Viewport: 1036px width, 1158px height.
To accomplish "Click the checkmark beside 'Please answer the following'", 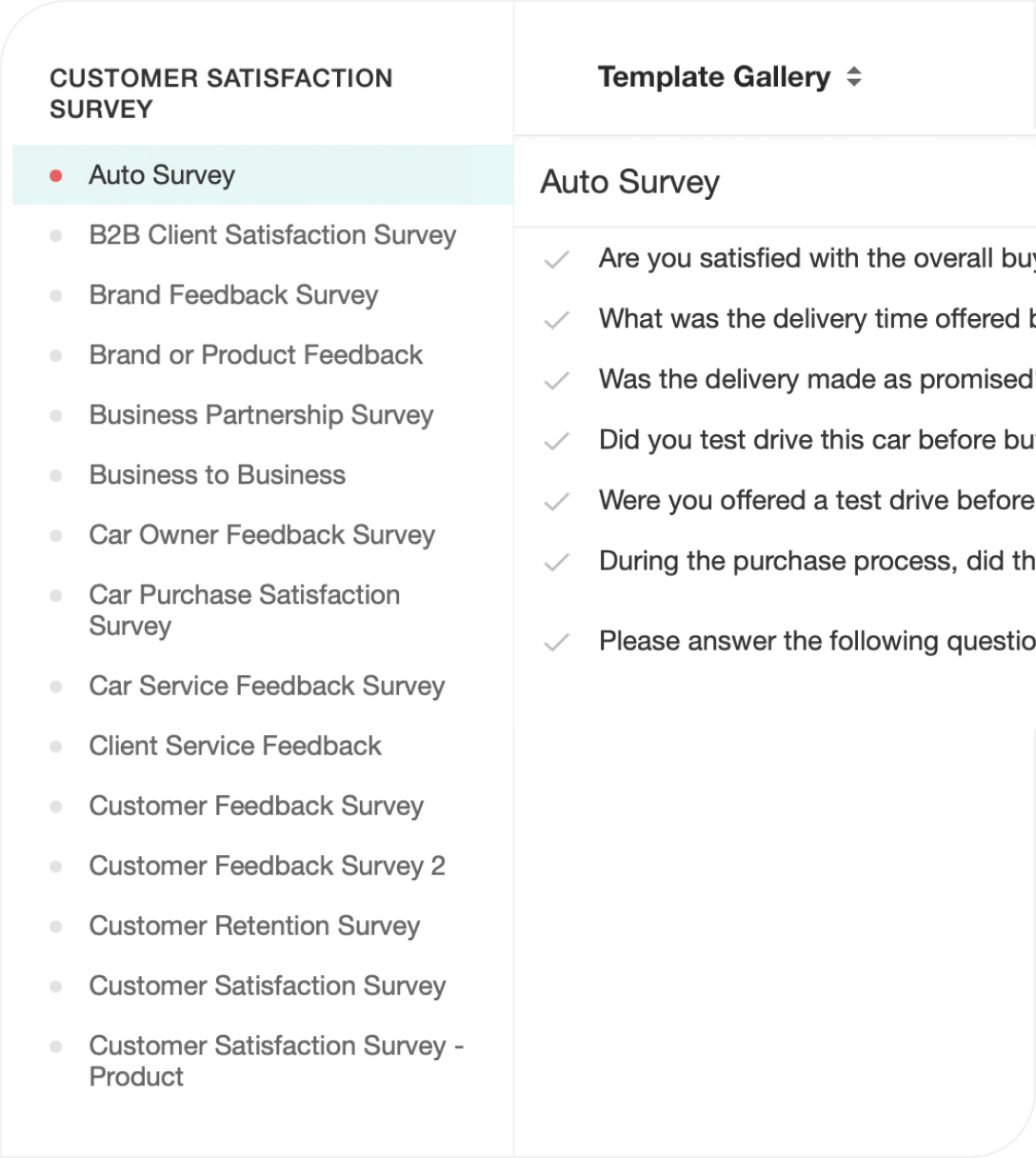I will (556, 642).
